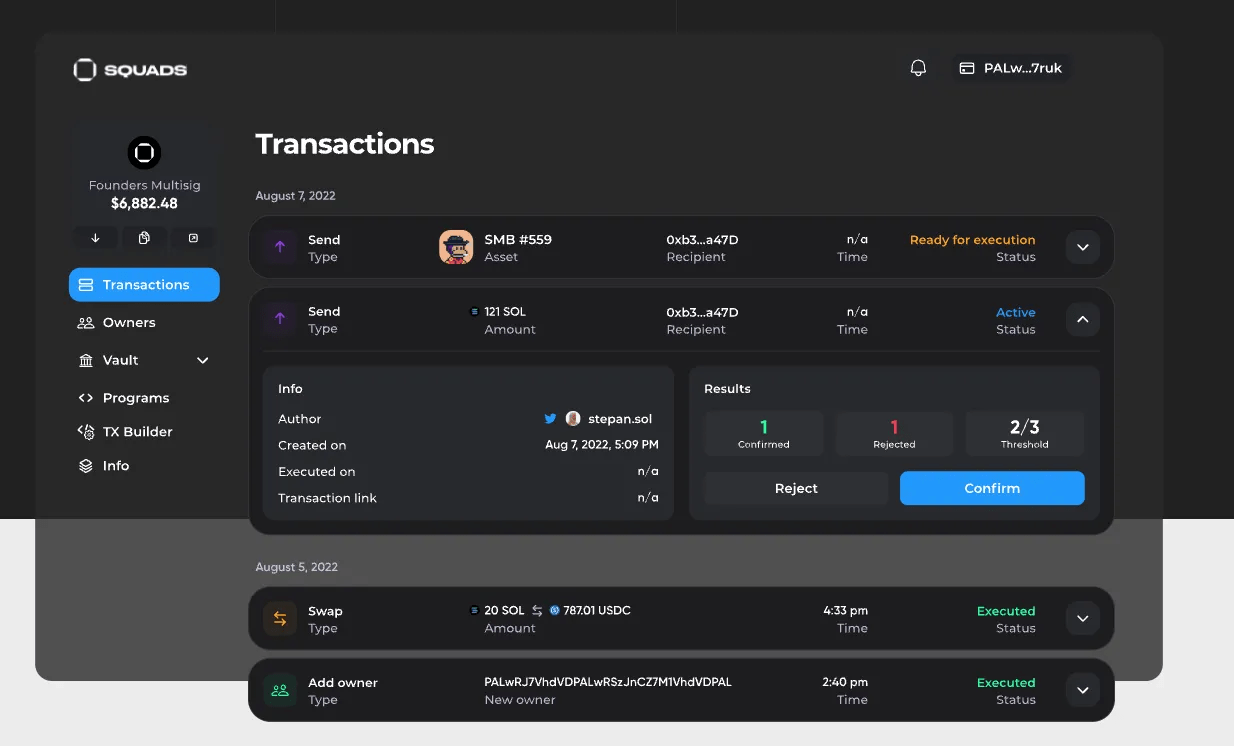The image size is (1234, 746).
Task: Reject the 121 SOL send transaction
Action: (x=796, y=488)
